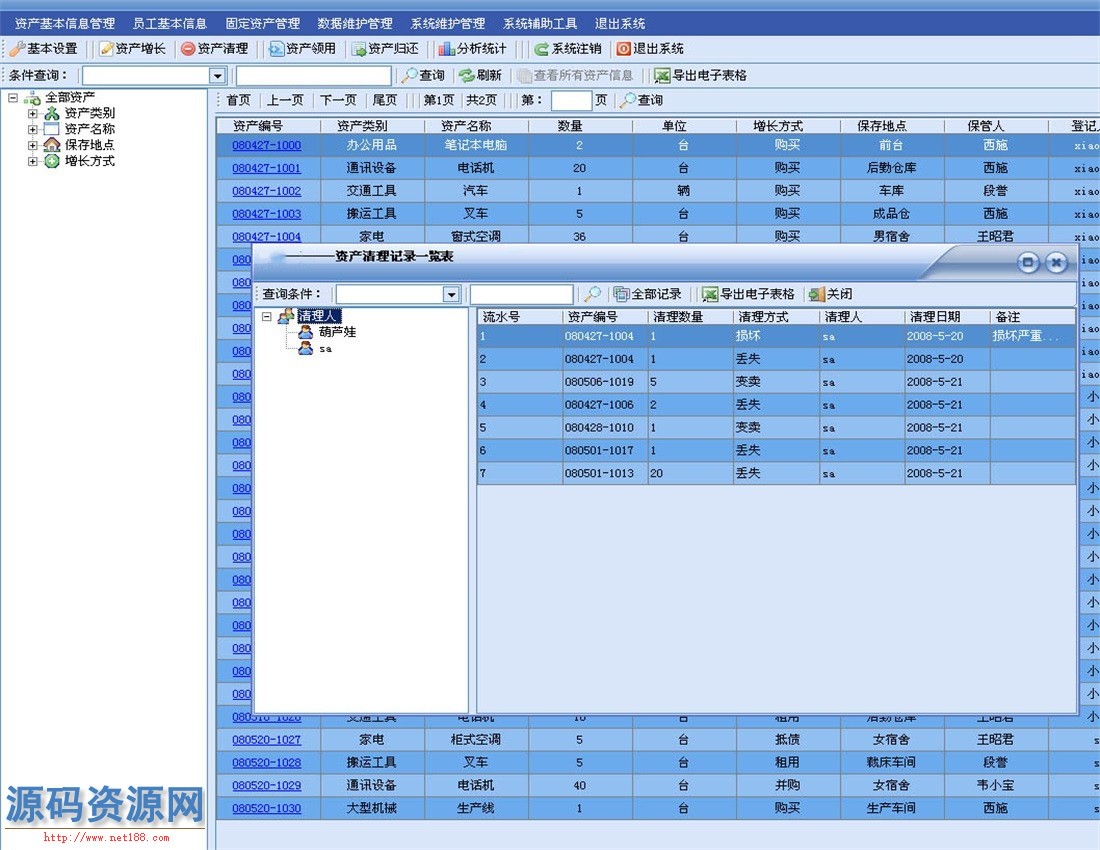Click 全部记录 in the dialog toolbar

point(648,294)
